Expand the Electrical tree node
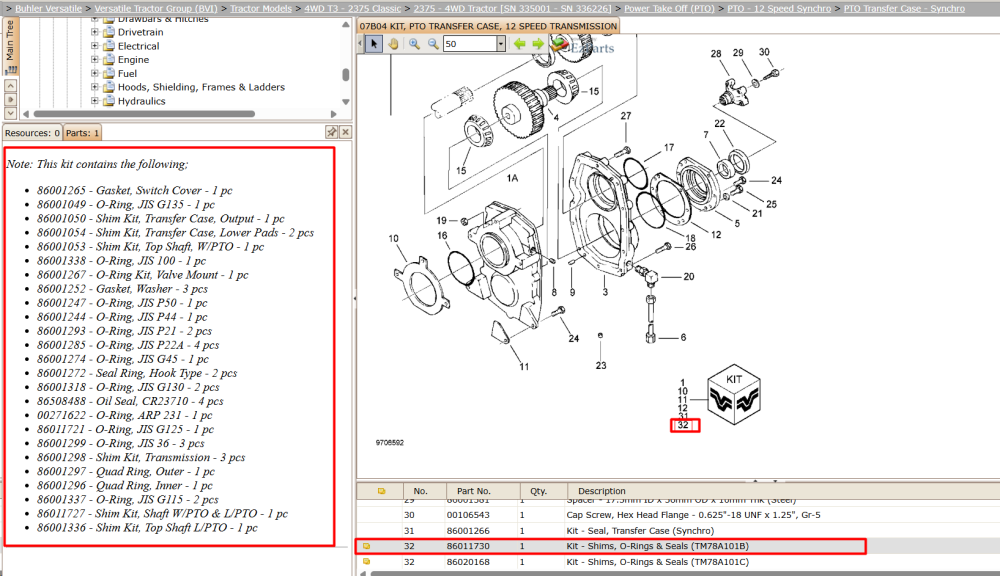Screen dimensions: 1000x576 (95, 46)
